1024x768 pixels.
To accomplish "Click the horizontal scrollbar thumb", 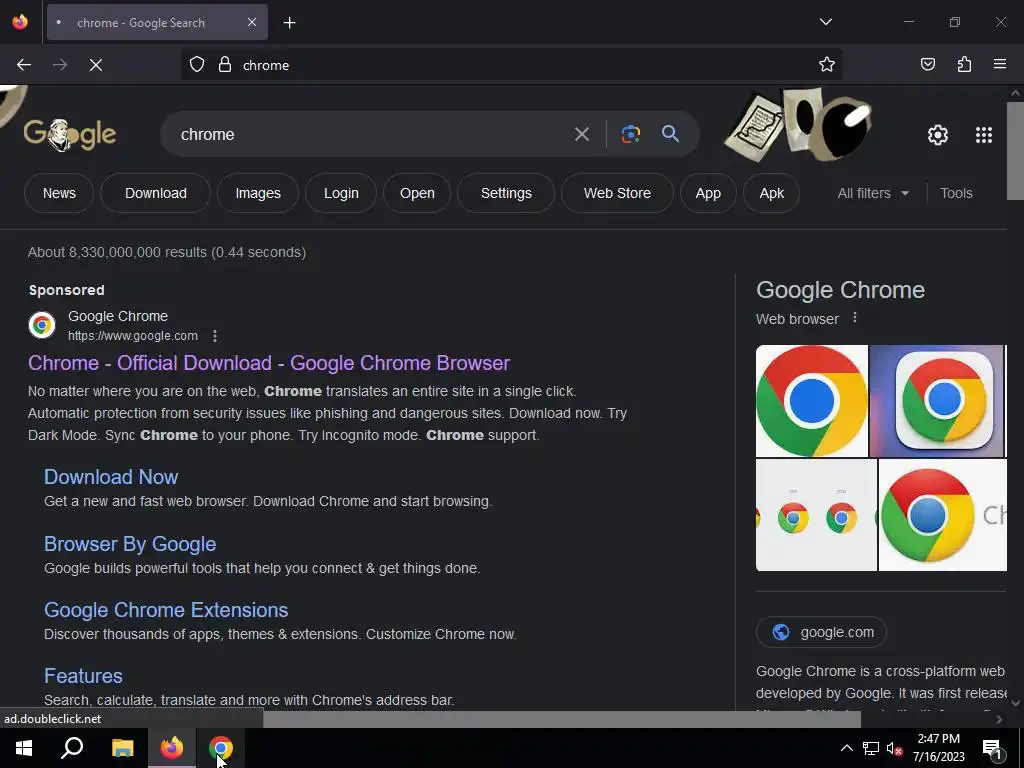I will pyautogui.click(x=562, y=719).
